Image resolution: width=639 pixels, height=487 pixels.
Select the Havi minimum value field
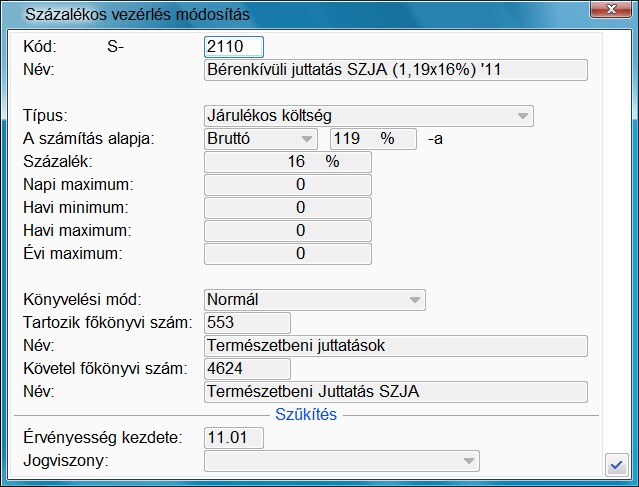click(288, 208)
